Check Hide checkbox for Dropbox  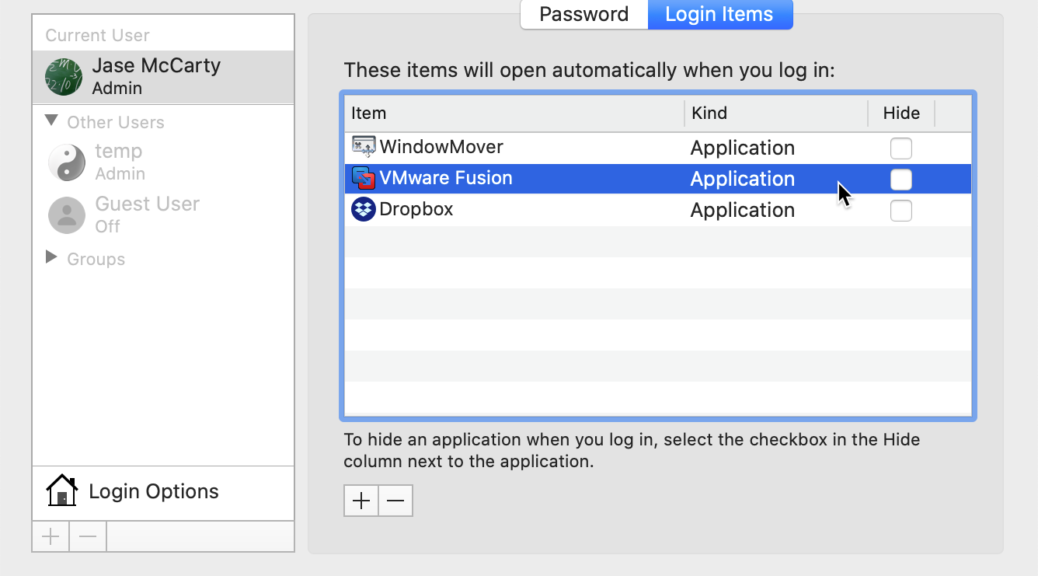tap(901, 210)
